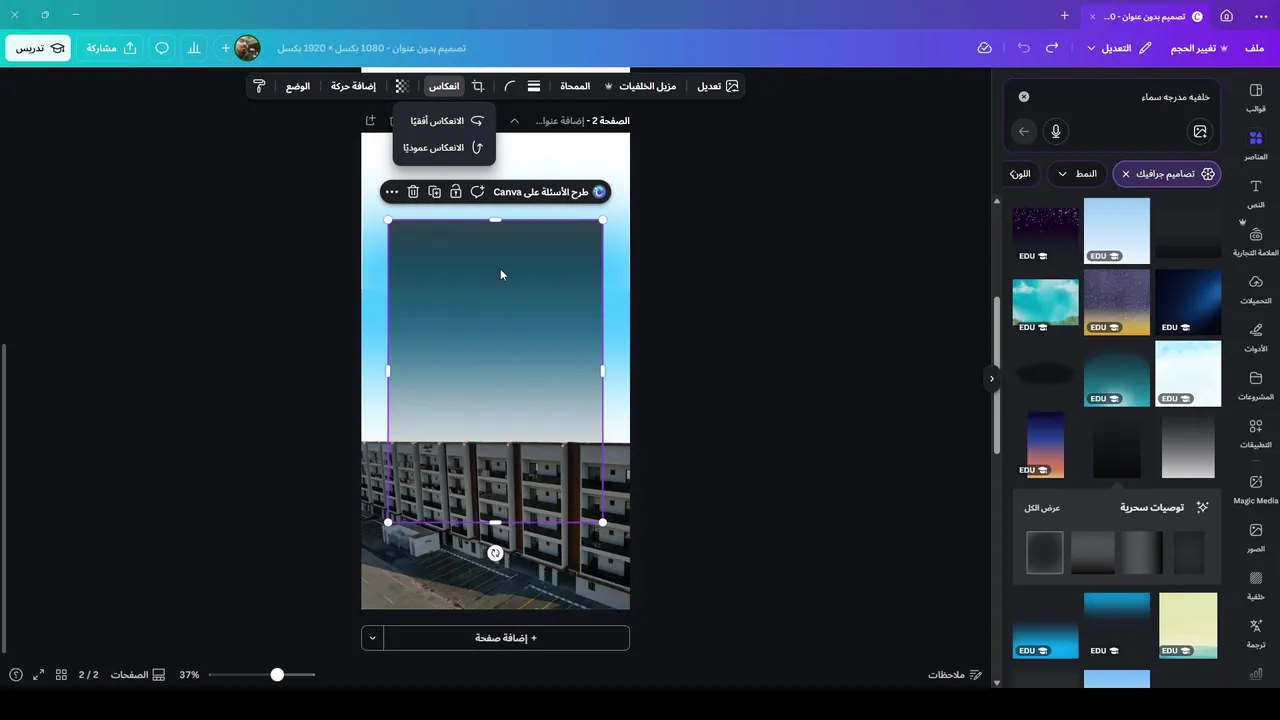The image size is (1280, 720).
Task: Open the Templates (قوالب) sidebar panel
Action: [1256, 96]
